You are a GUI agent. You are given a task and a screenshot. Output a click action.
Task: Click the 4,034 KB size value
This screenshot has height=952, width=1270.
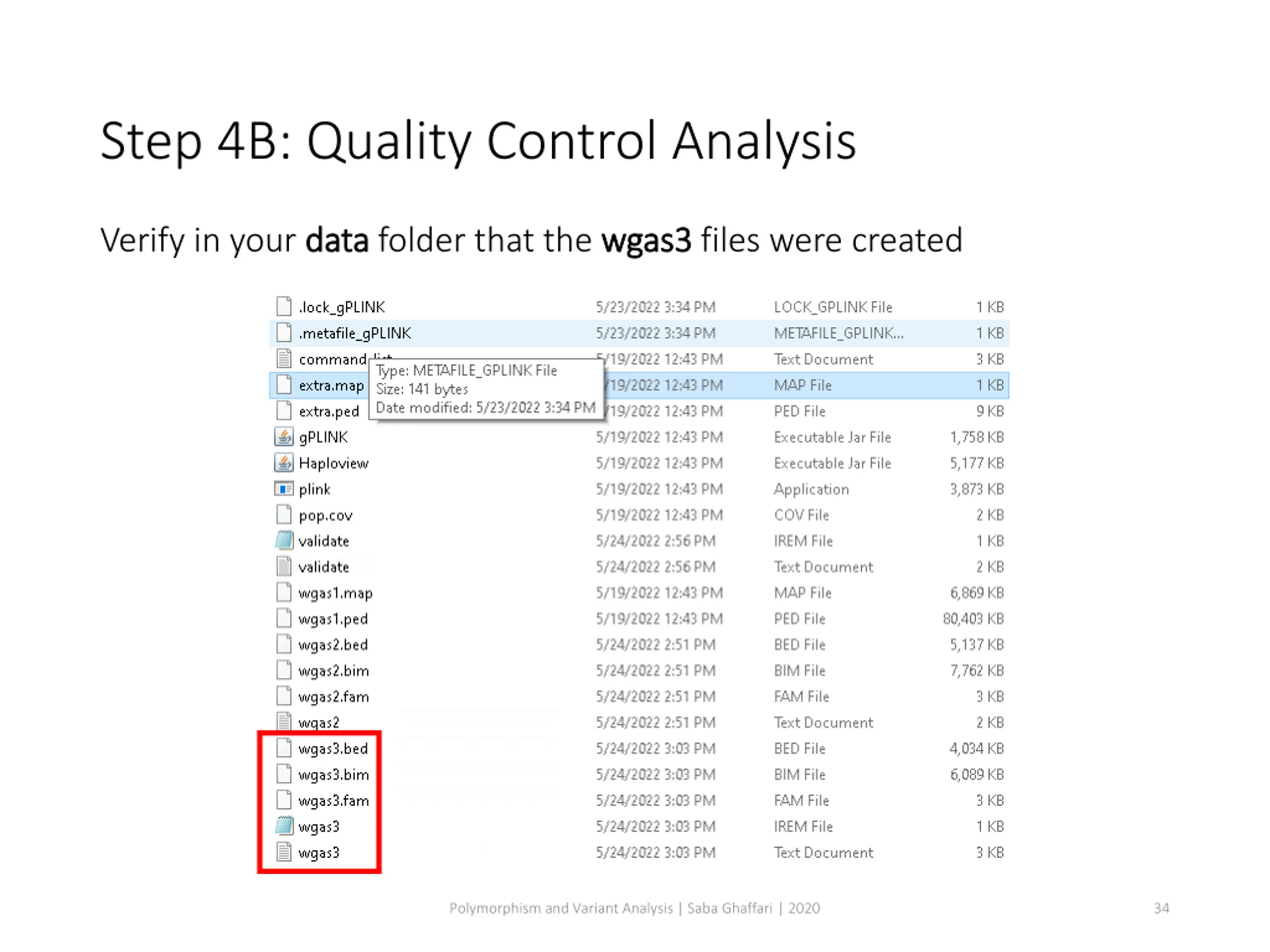[x=977, y=748]
